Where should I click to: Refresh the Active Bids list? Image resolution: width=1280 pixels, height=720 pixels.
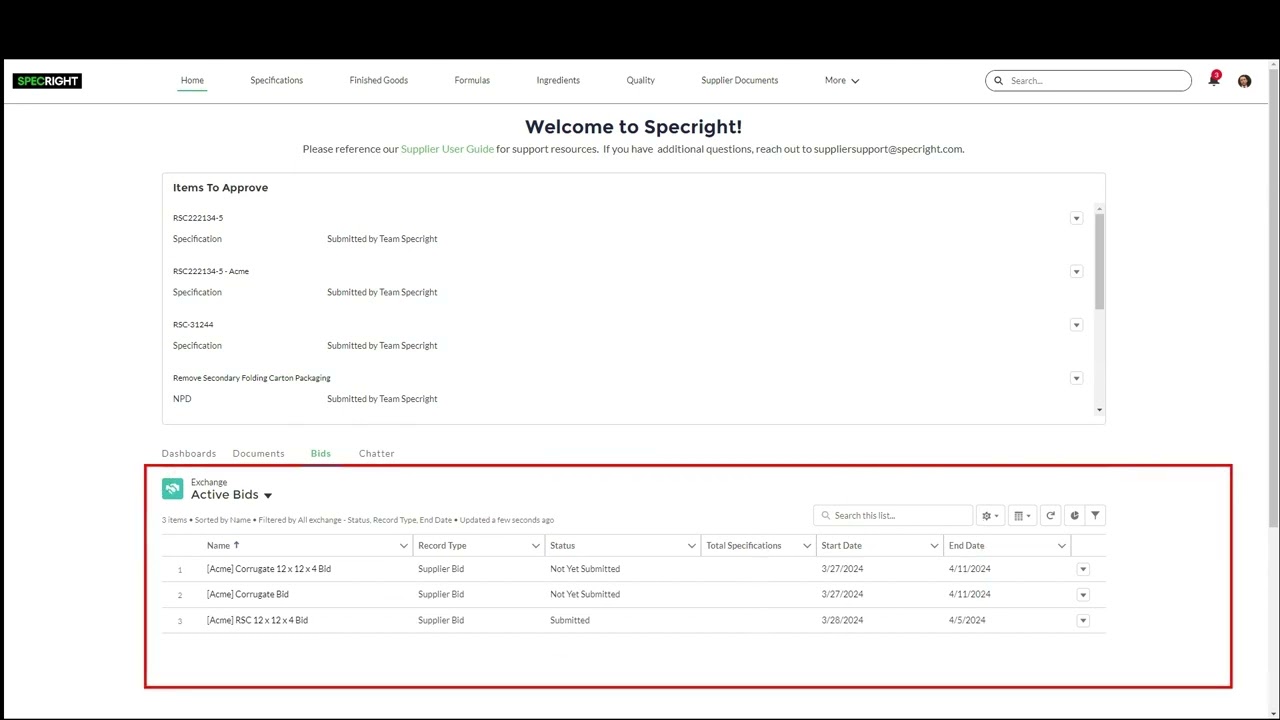[x=1050, y=516]
